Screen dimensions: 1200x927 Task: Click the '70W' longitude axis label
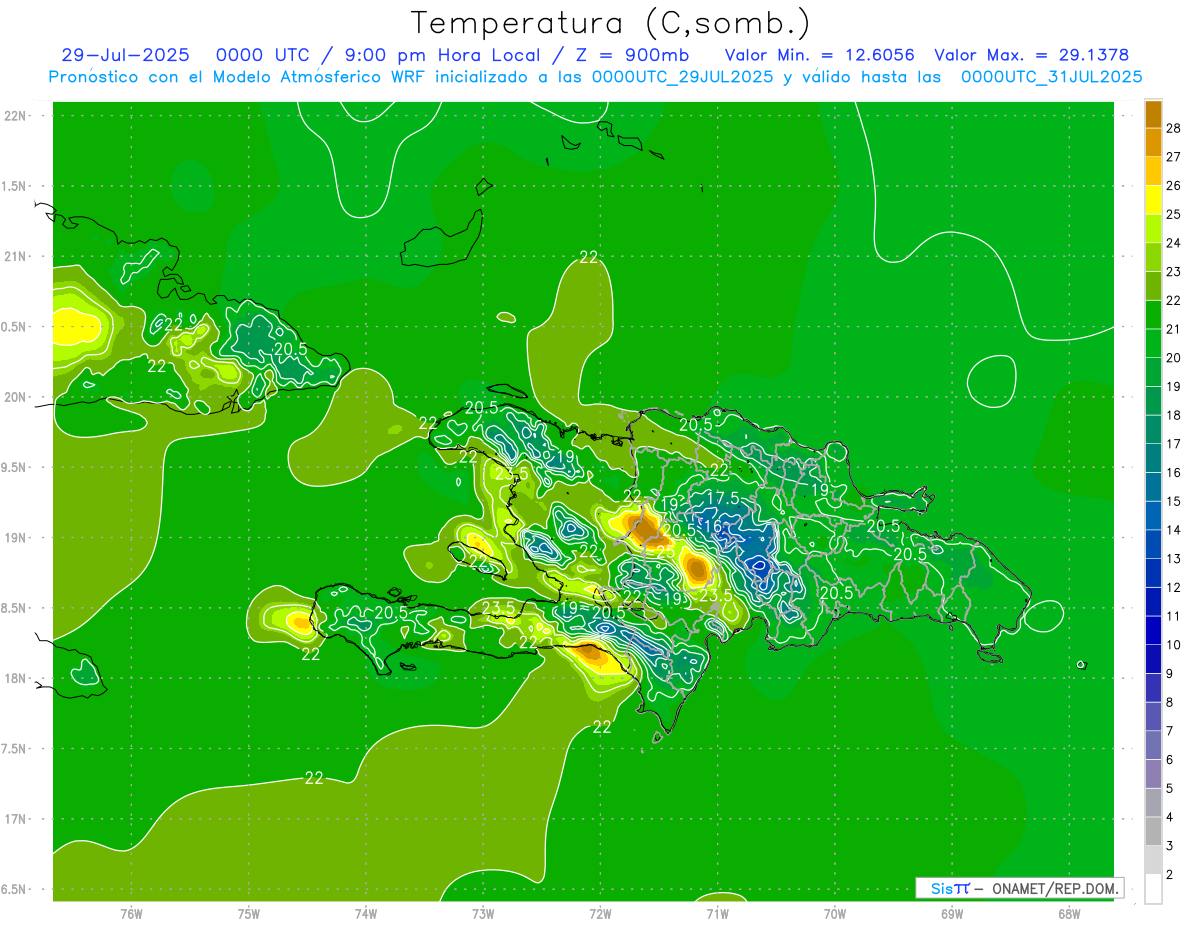835,914
